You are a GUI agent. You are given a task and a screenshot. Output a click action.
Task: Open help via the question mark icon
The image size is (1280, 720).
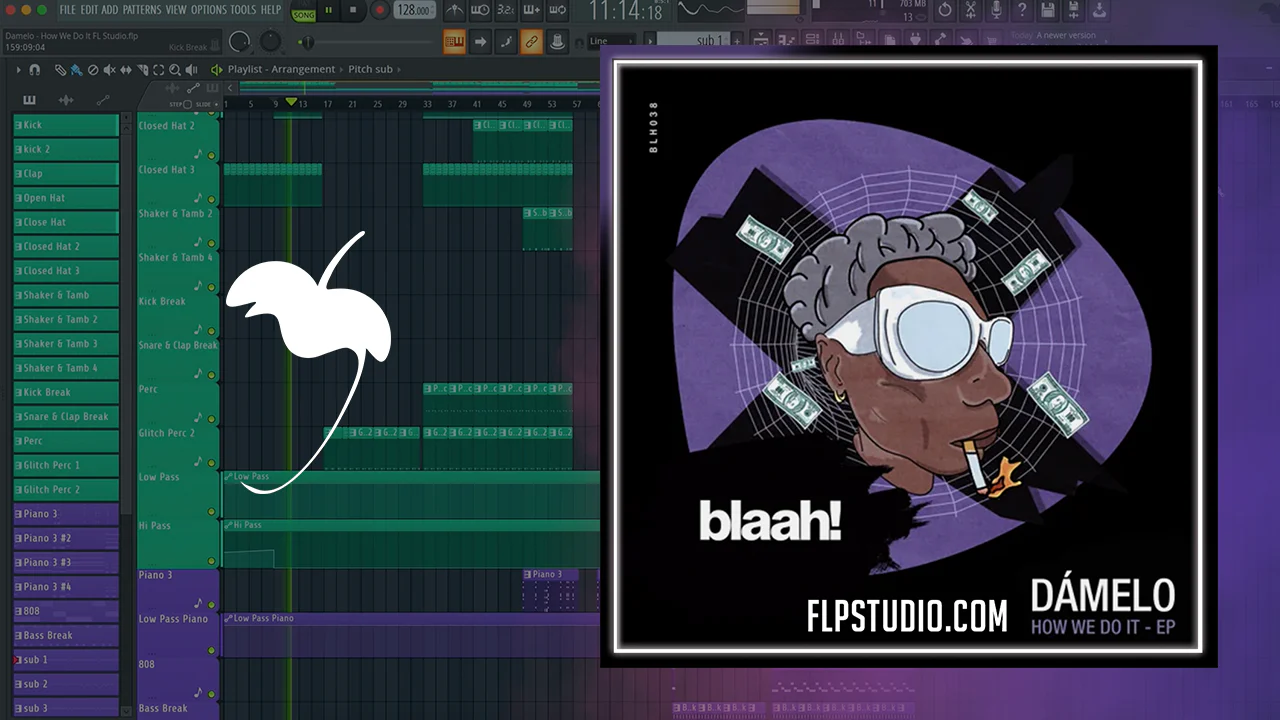(x=1021, y=11)
